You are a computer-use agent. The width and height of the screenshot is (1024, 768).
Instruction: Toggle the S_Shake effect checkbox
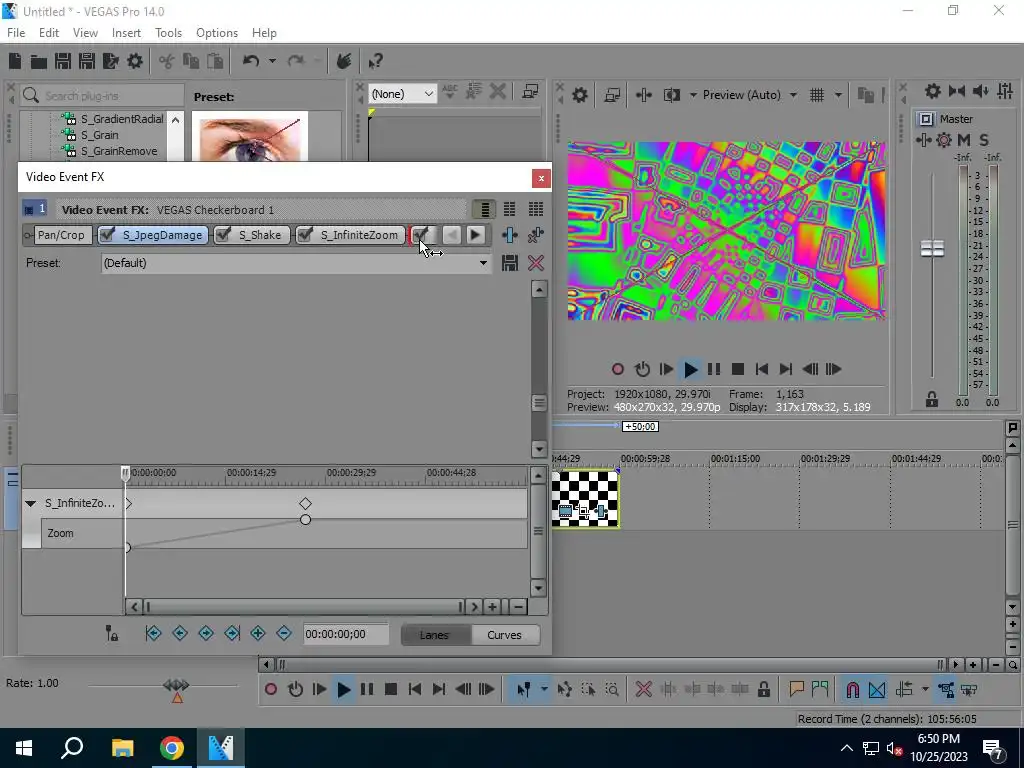click(223, 234)
